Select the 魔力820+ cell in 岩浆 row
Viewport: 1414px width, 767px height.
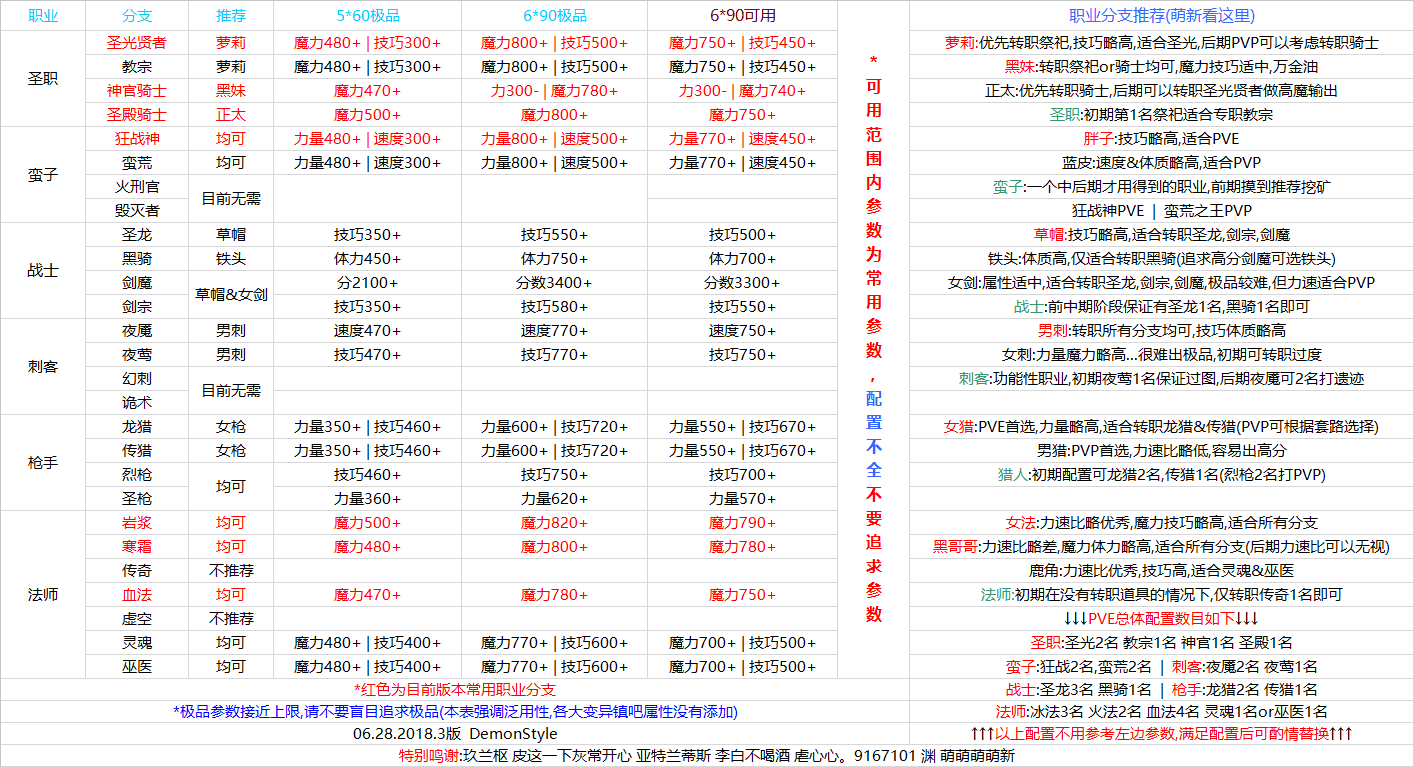click(x=554, y=523)
